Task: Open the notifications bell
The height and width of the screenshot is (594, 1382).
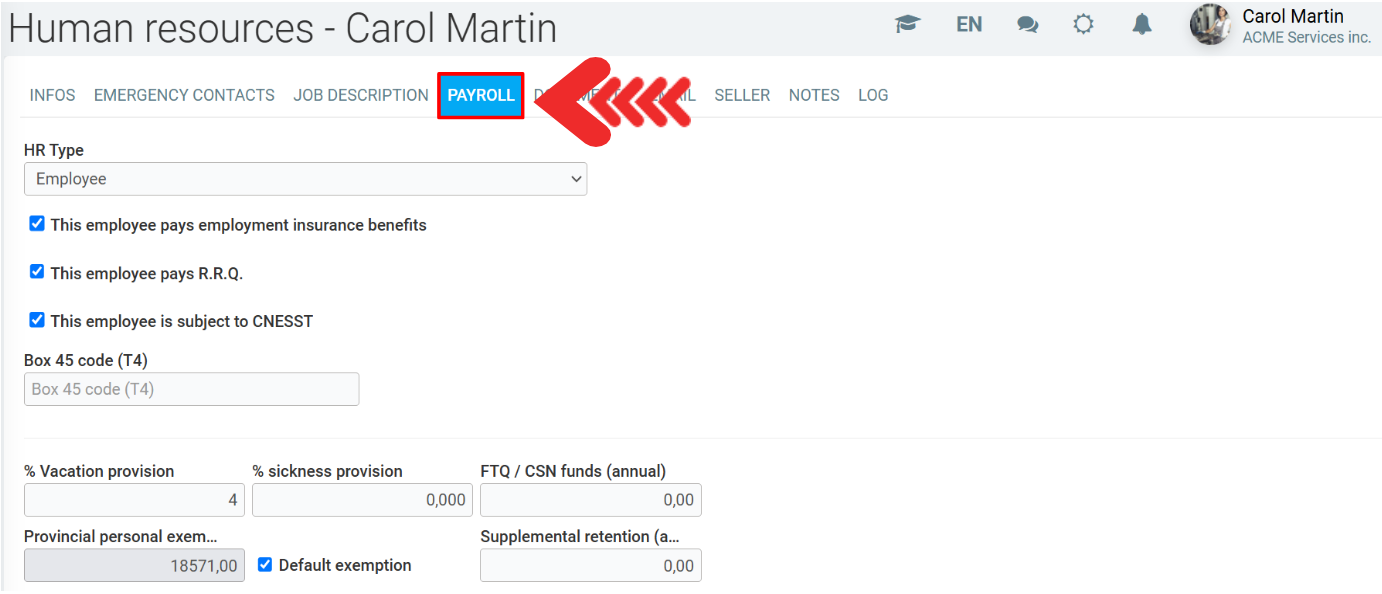Action: [x=1142, y=25]
